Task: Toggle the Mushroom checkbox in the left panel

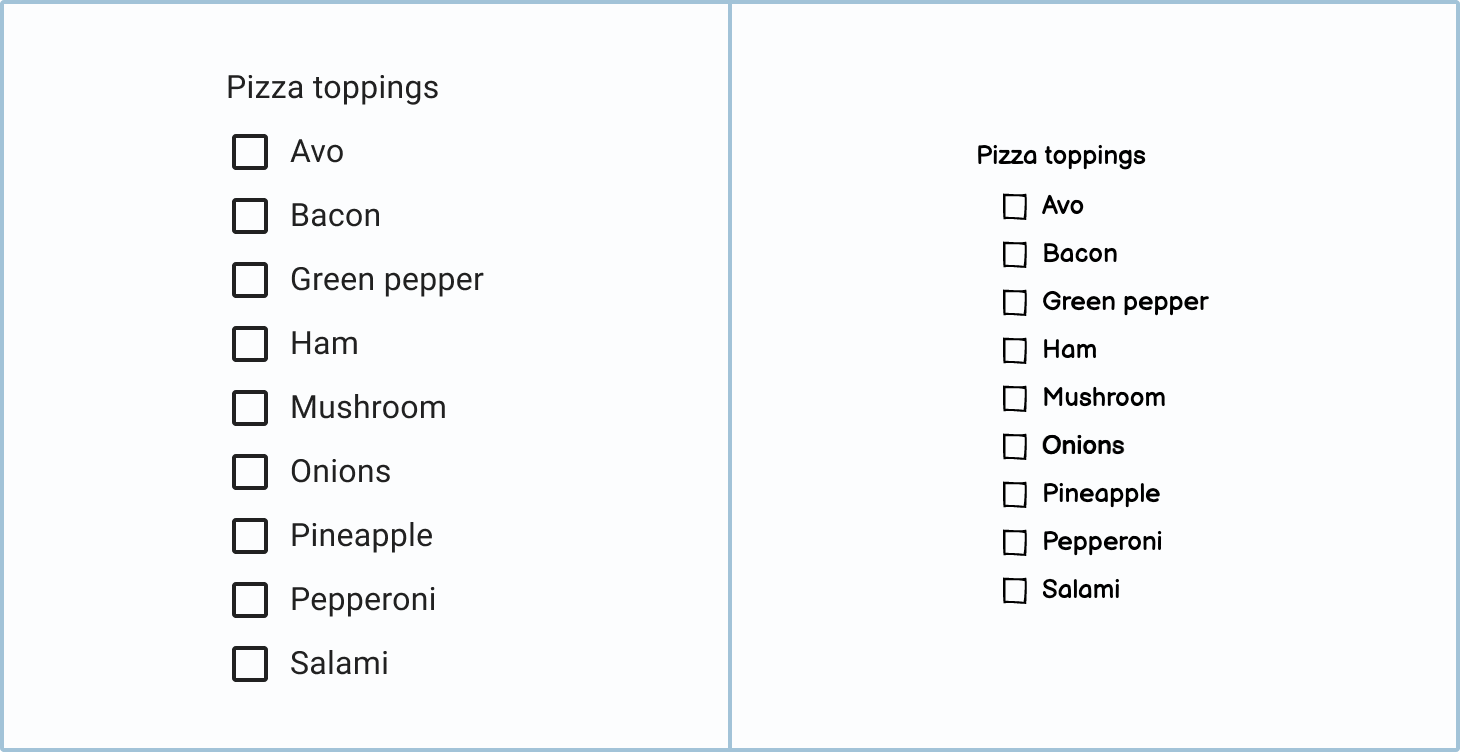Action: point(250,408)
